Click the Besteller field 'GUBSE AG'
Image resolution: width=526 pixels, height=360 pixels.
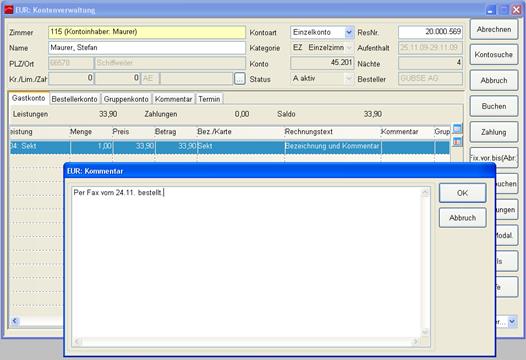point(430,79)
